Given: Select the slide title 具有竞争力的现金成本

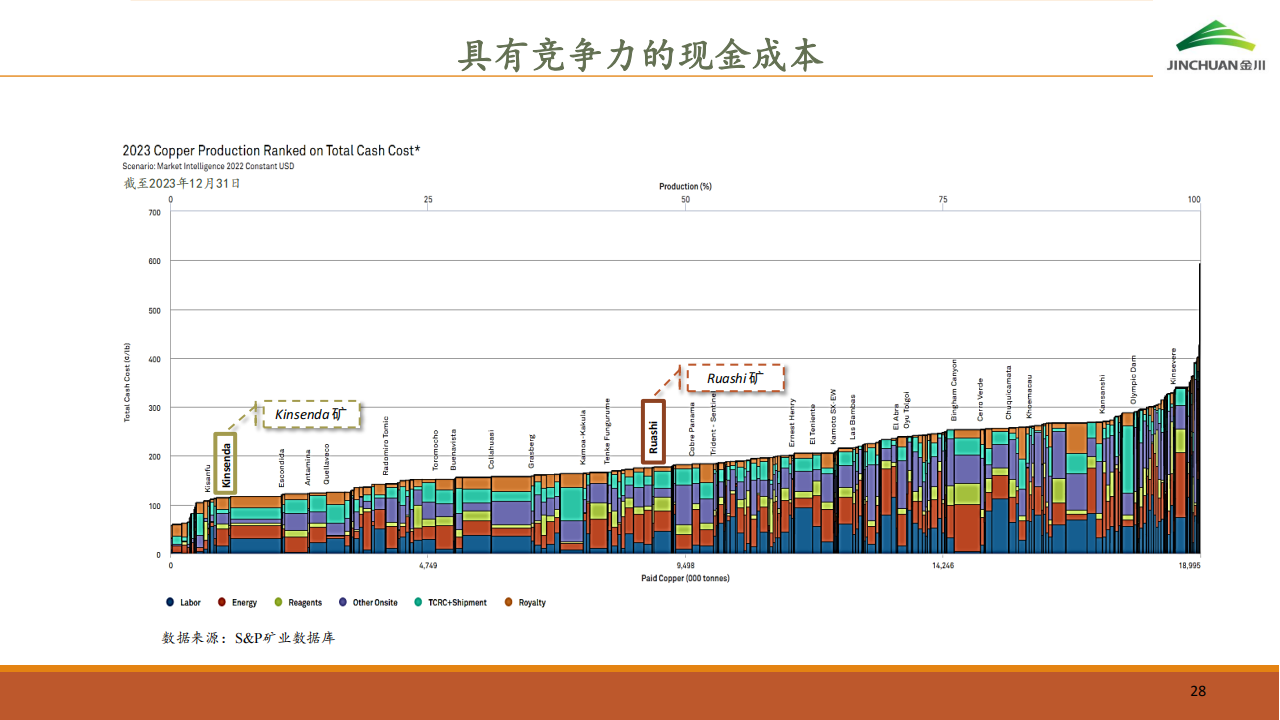Looking at the screenshot, I should [x=640, y=54].
